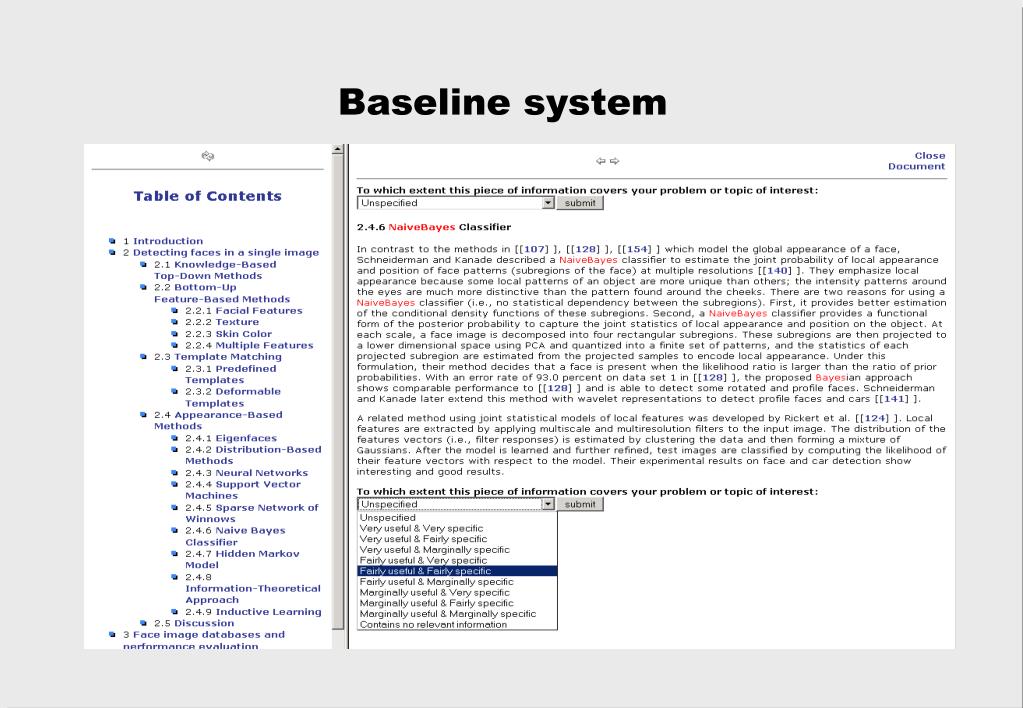Open '2.2 Bottom-Up Feature-Based Methods' section

(x=222, y=293)
